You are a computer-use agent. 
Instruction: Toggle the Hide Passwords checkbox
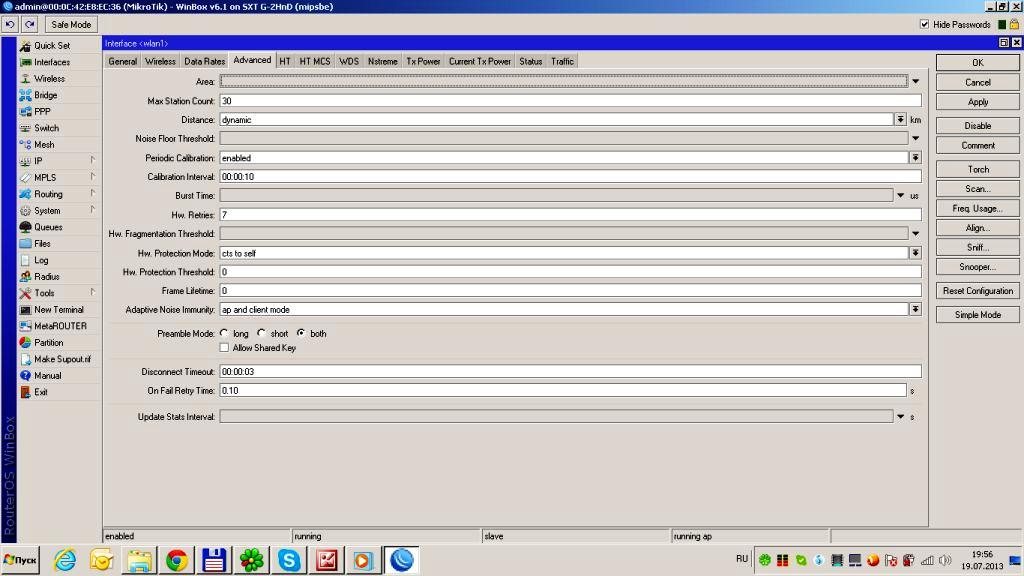[924, 24]
